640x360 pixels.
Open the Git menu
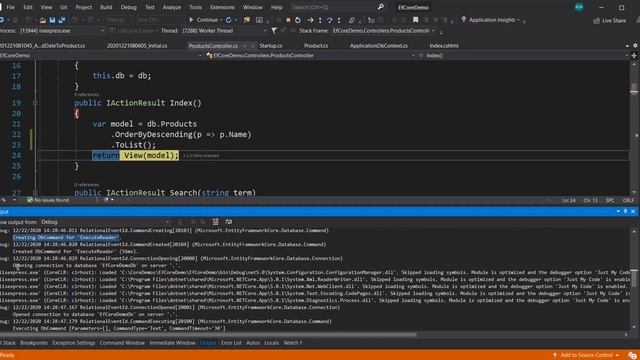click(x=64, y=7)
